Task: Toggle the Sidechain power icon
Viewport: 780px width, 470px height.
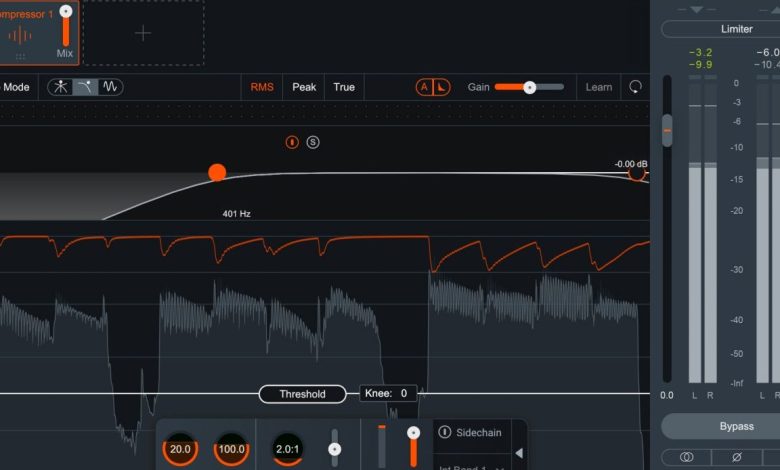Action: click(445, 432)
